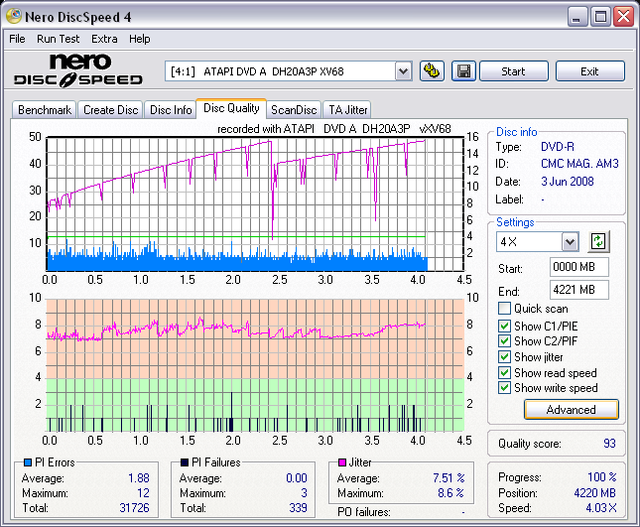This screenshot has width=640, height=527.
Task: Open the drive selection dropdown arrow
Action: (x=403, y=71)
